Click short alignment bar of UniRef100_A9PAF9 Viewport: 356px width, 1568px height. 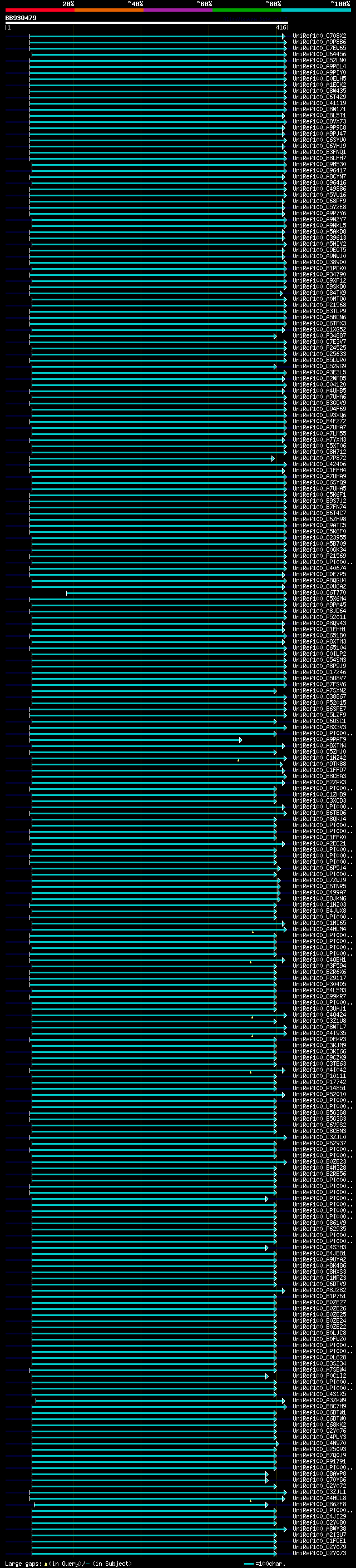(x=136, y=740)
